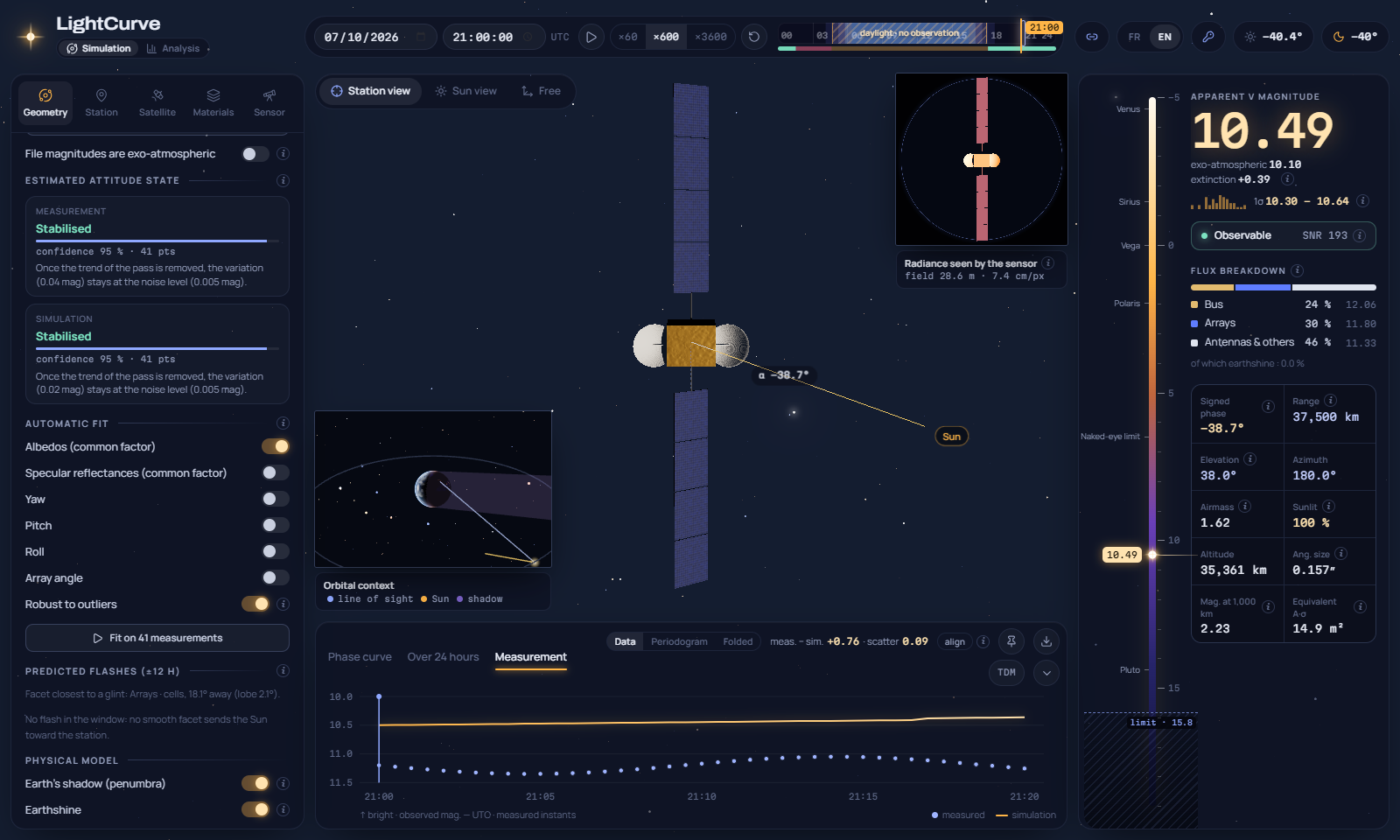Click the align button
The height and width of the screenshot is (840, 1400).
point(955,641)
